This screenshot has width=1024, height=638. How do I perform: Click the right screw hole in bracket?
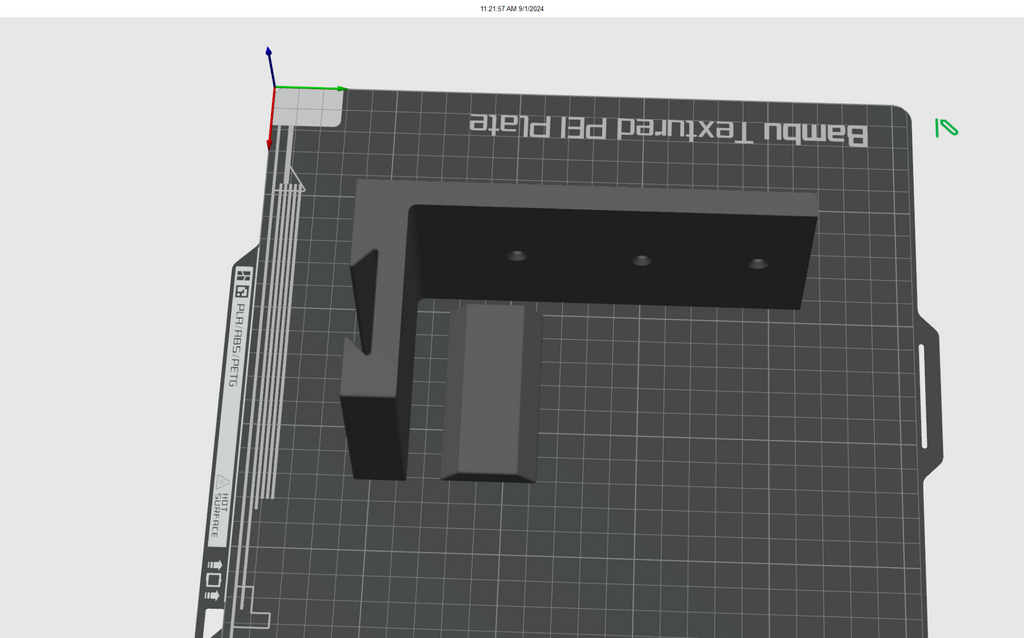point(758,263)
